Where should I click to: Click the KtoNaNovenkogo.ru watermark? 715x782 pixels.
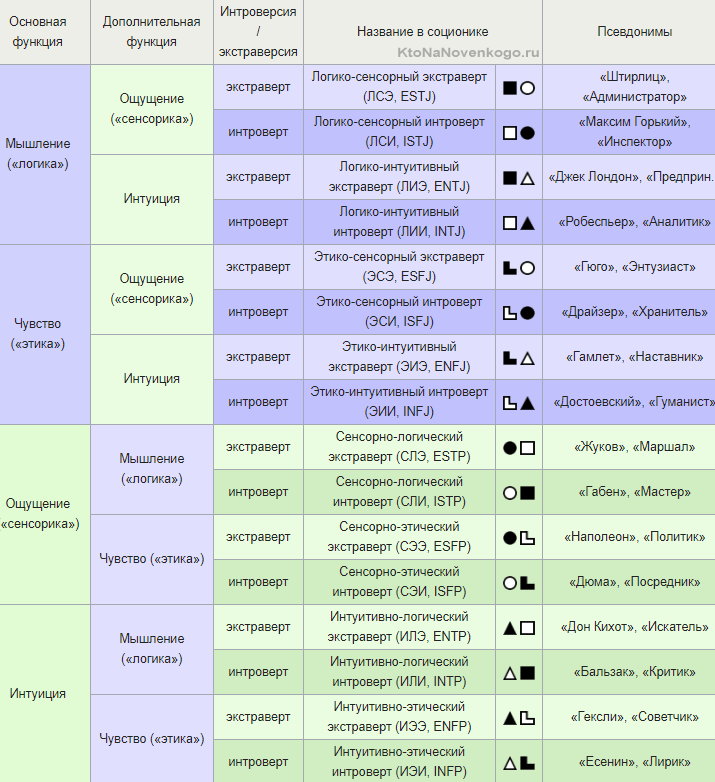click(x=468, y=53)
